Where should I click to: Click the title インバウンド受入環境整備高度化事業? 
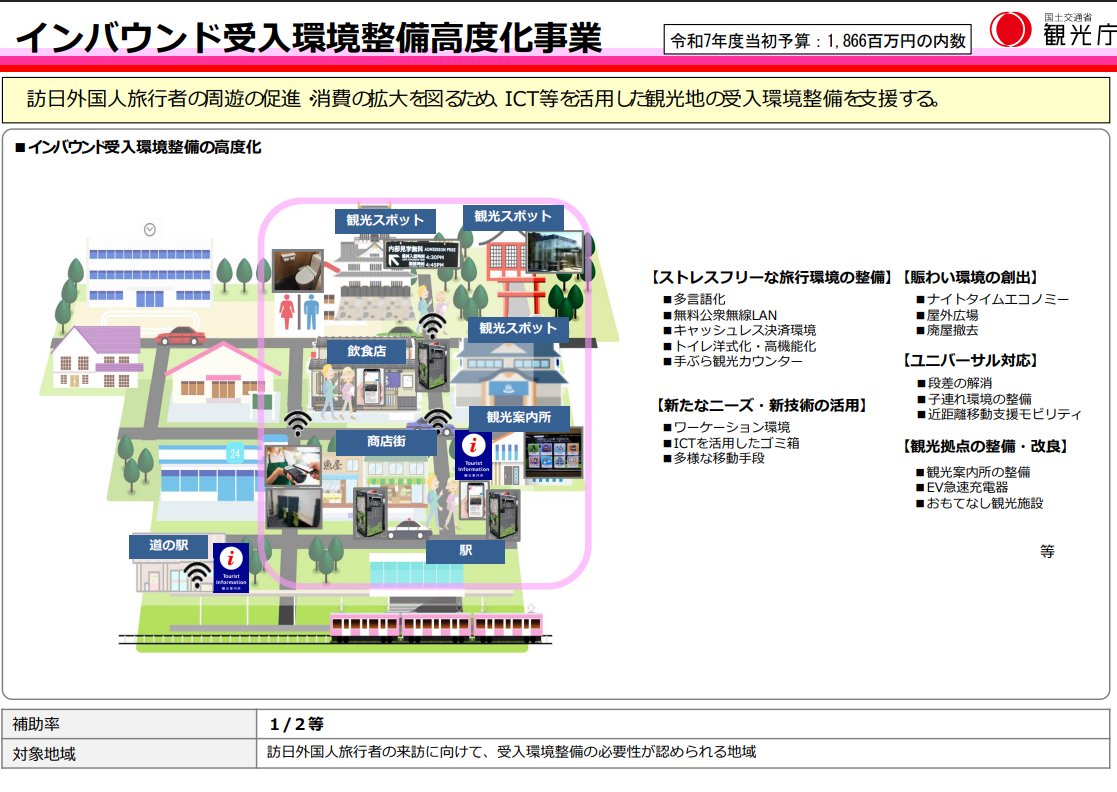pos(309,38)
